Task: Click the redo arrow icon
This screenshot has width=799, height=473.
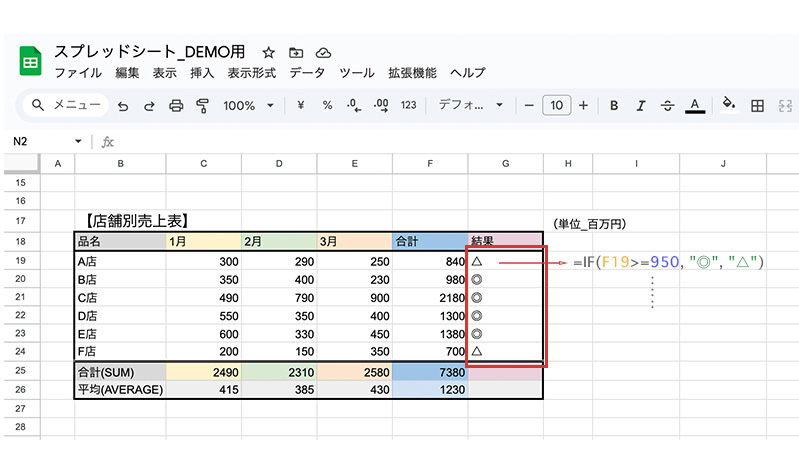Action: click(x=149, y=105)
